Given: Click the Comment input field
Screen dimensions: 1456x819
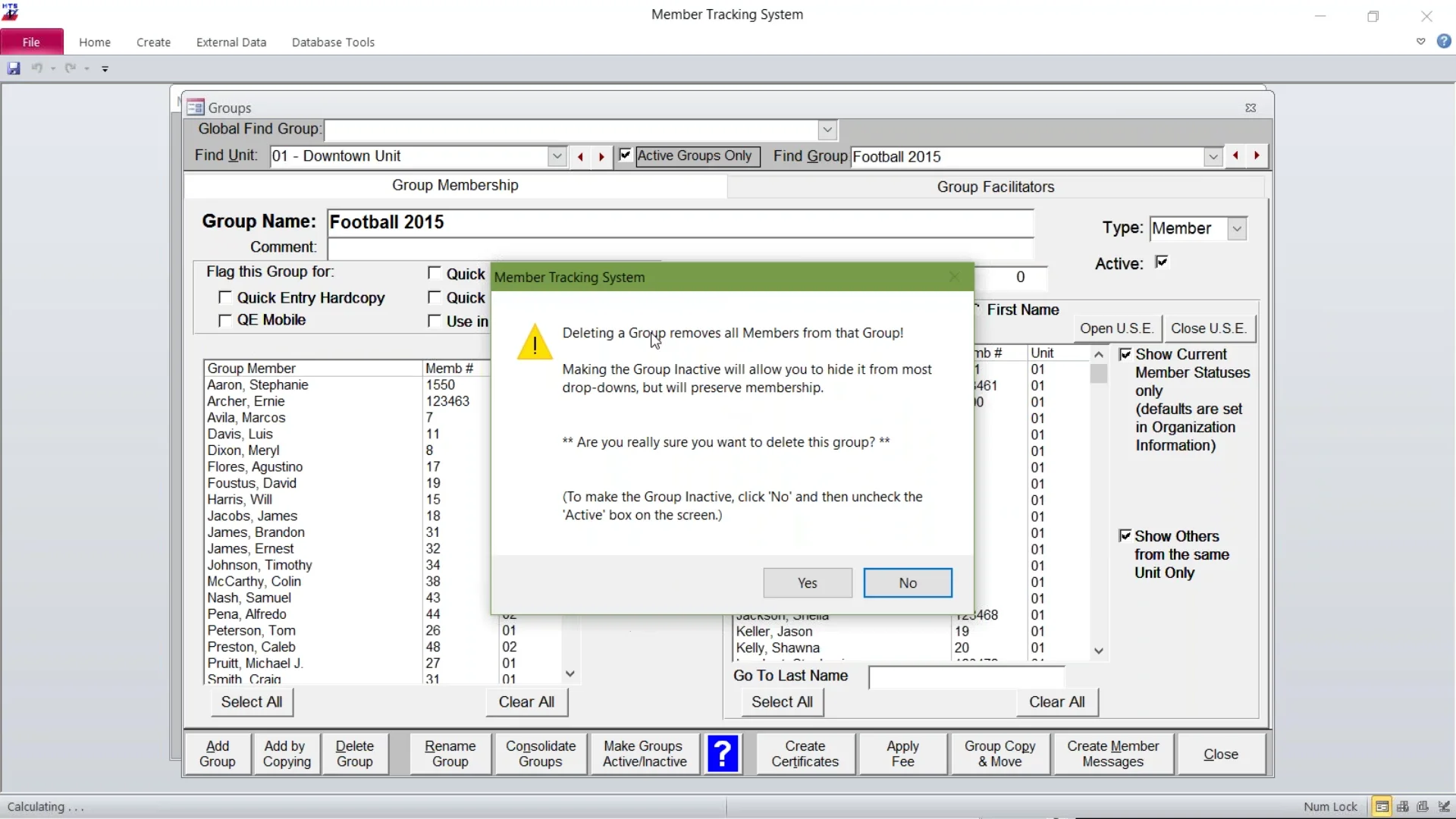Looking at the screenshot, I should pos(680,248).
